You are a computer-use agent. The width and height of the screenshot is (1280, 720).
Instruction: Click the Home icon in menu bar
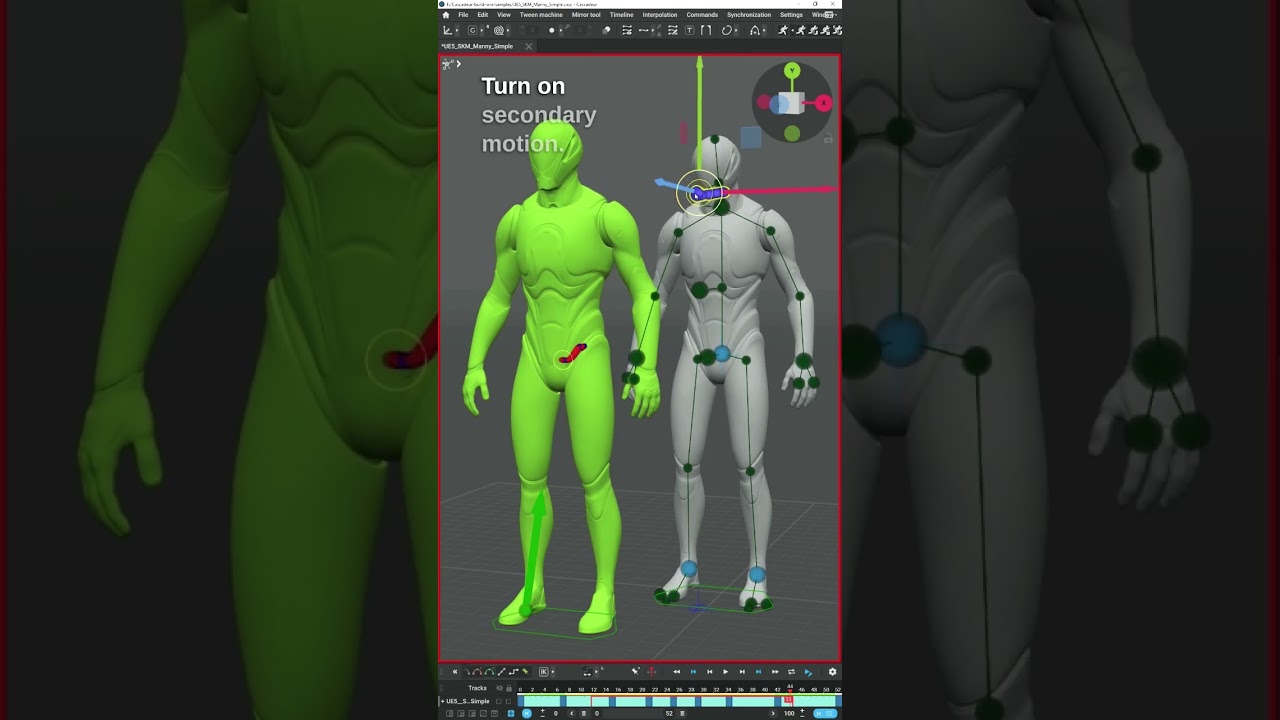pyautogui.click(x=446, y=15)
